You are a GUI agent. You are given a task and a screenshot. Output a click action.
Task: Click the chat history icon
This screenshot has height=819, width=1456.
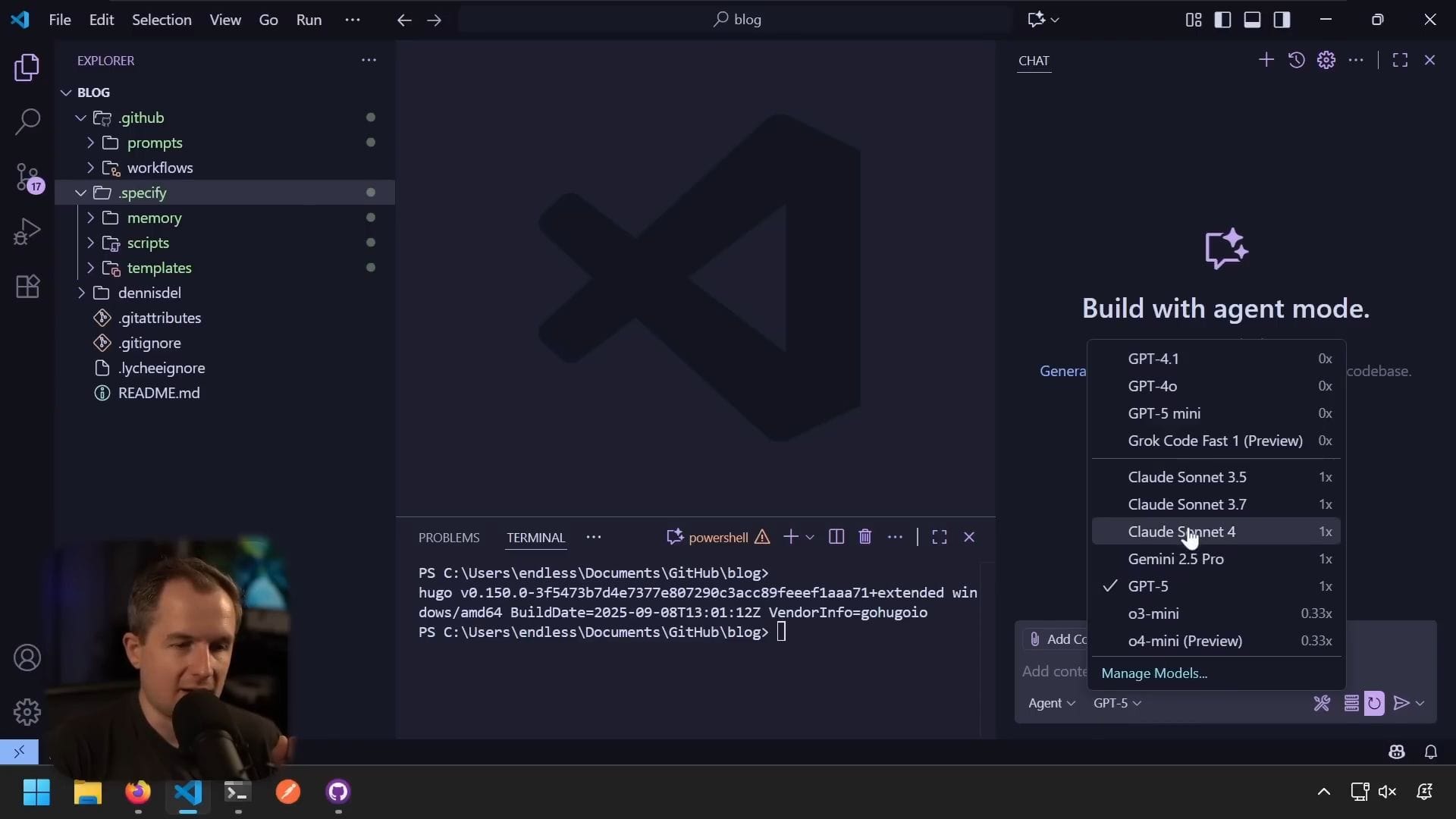click(1296, 60)
